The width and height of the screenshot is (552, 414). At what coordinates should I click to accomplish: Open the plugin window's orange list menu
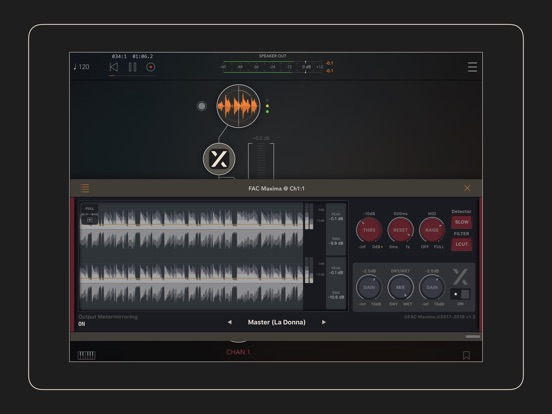[x=84, y=188]
